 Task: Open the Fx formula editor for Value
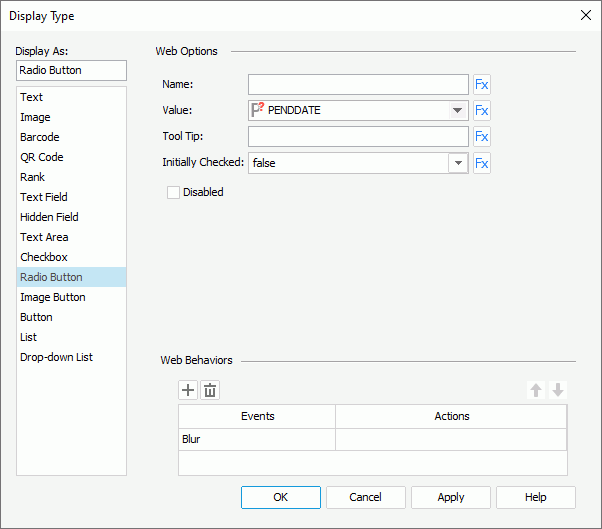tap(481, 111)
